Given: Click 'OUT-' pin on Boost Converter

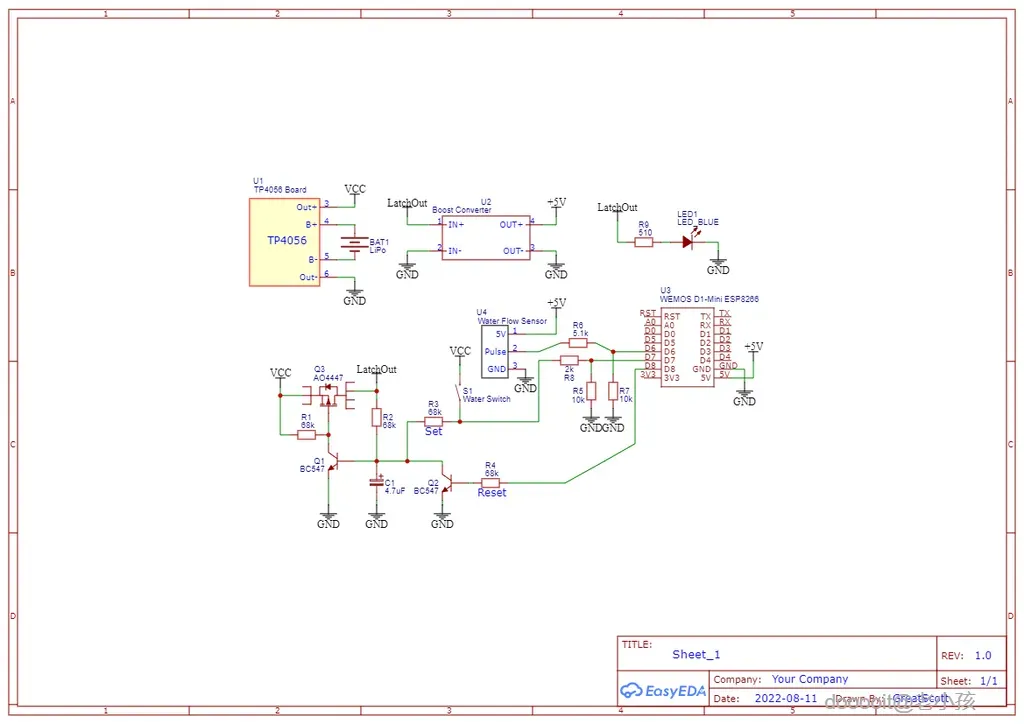Looking at the screenshot, I should [513, 251].
